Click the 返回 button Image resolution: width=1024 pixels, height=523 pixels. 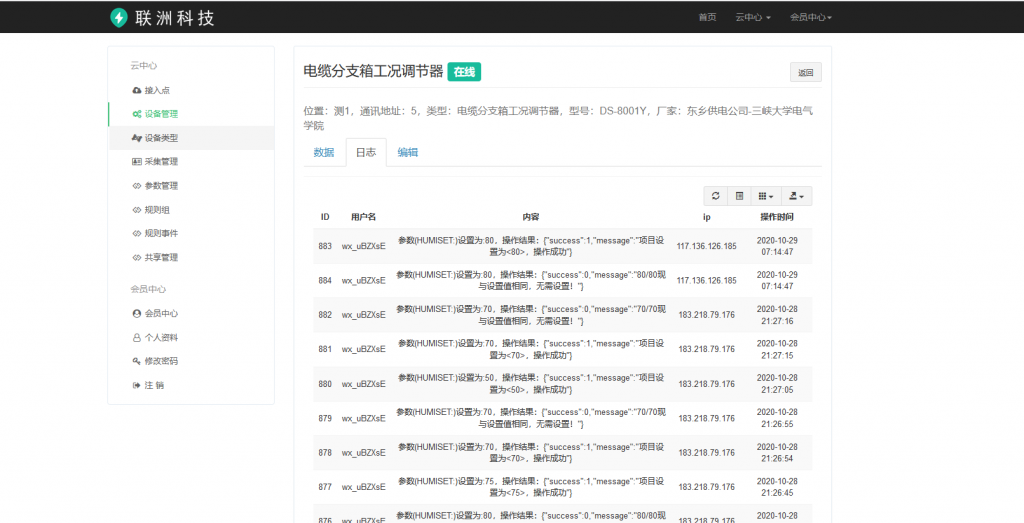[805, 72]
